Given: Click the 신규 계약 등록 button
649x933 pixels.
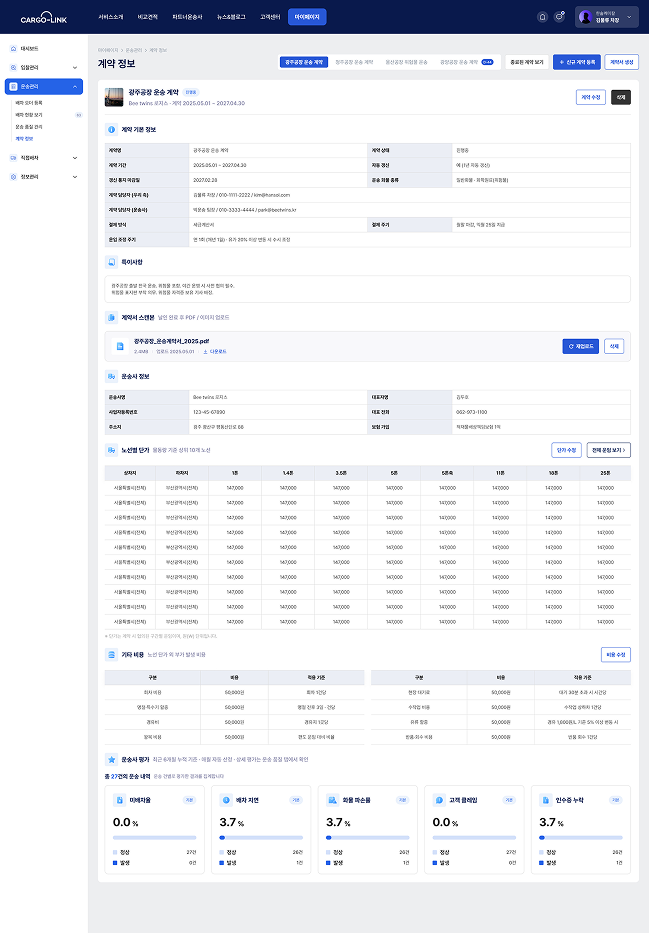Looking at the screenshot, I should (576, 62).
